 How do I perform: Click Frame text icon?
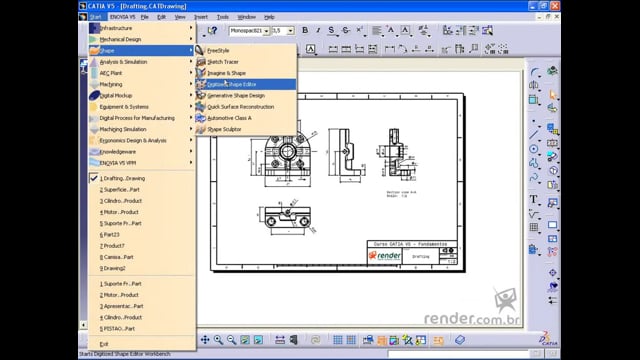[x=405, y=30]
